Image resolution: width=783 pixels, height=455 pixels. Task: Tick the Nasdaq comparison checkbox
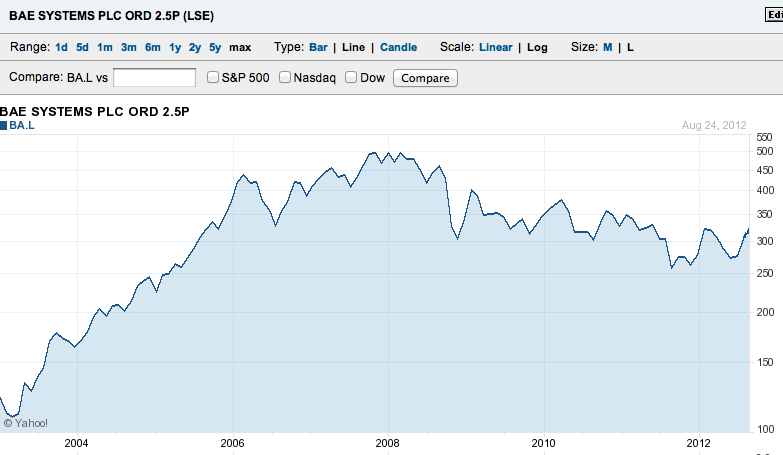285,77
